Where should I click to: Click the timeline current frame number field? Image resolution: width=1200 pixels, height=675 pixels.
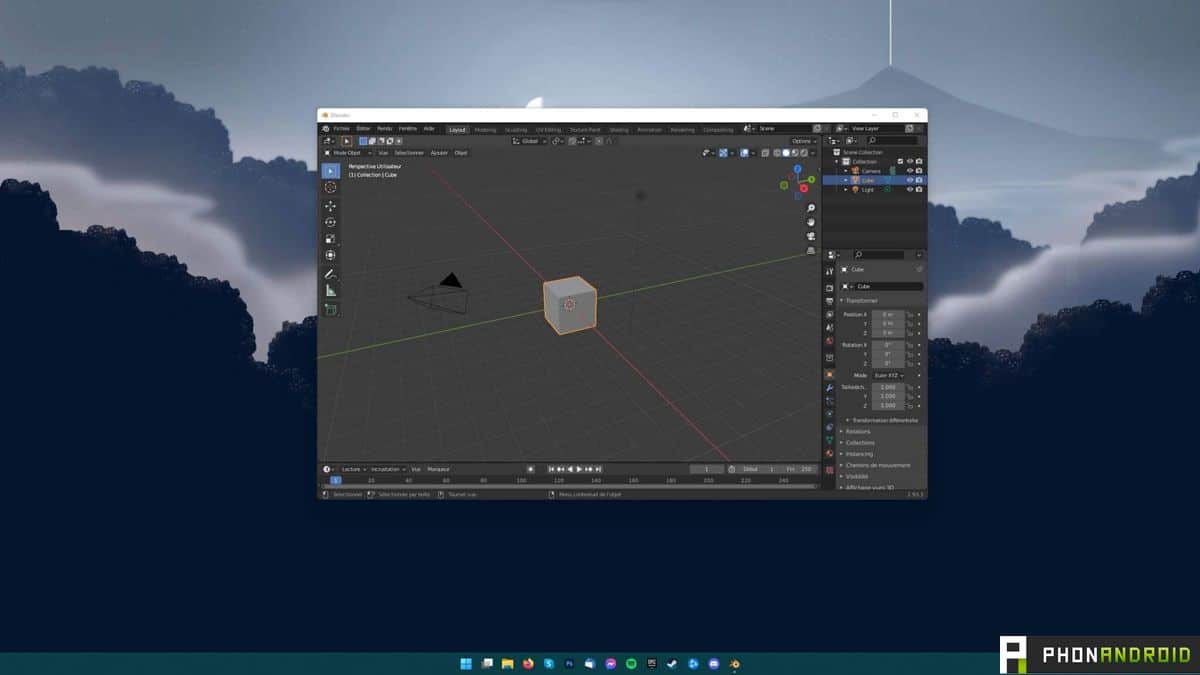click(x=707, y=469)
